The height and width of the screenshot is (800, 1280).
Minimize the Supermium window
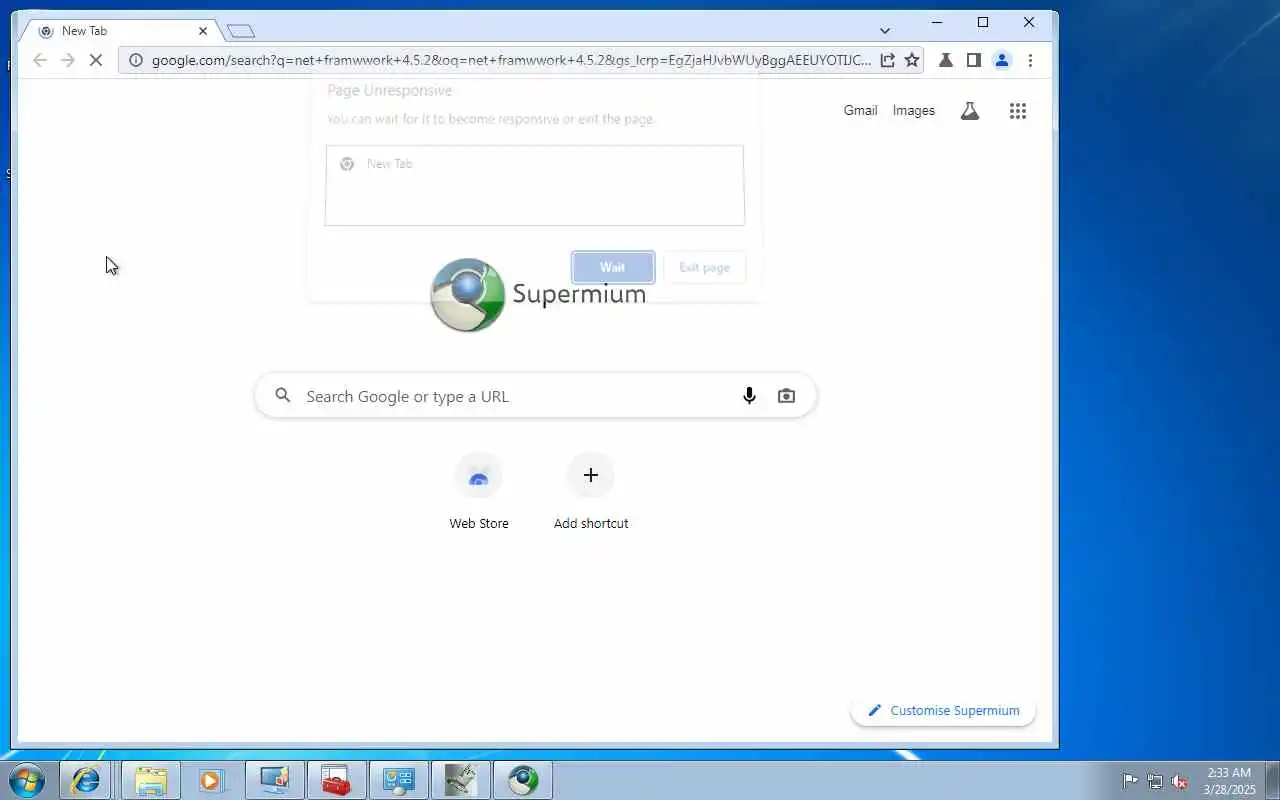[x=937, y=22]
